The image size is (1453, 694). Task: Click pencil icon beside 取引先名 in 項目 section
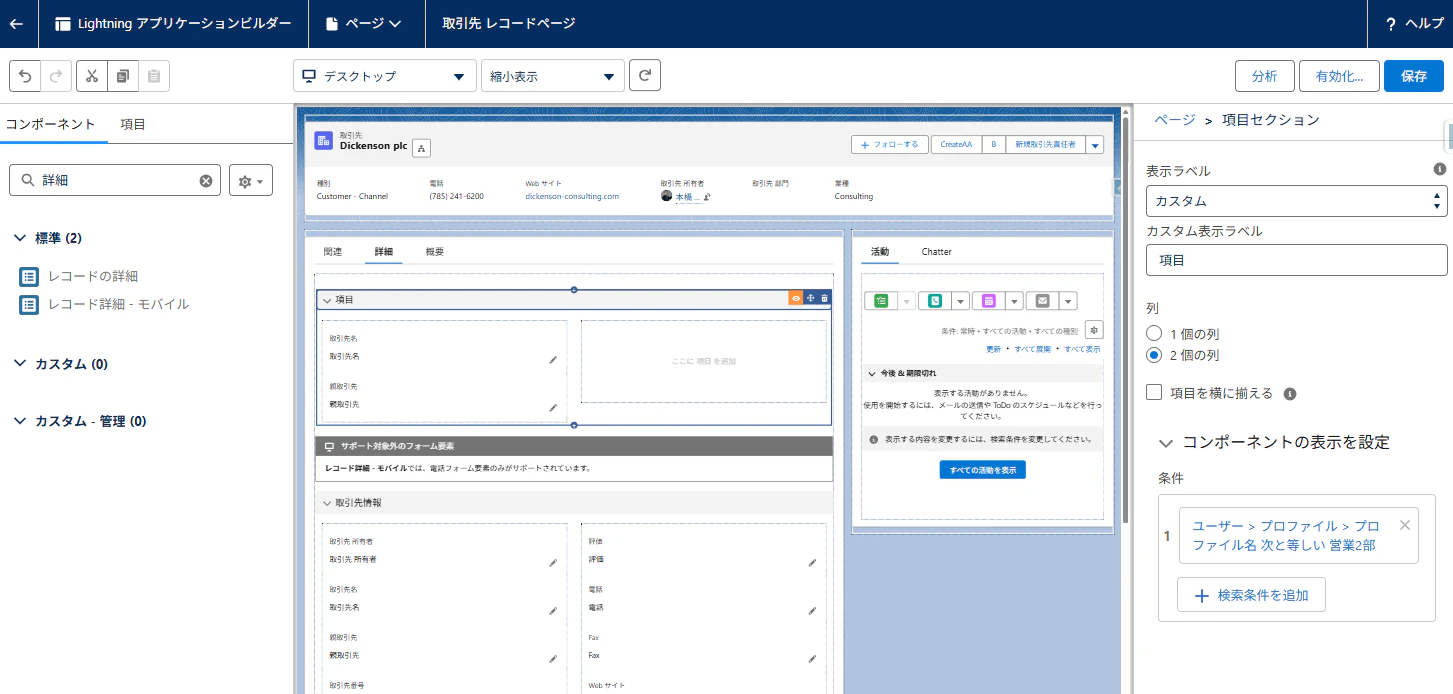click(x=553, y=360)
